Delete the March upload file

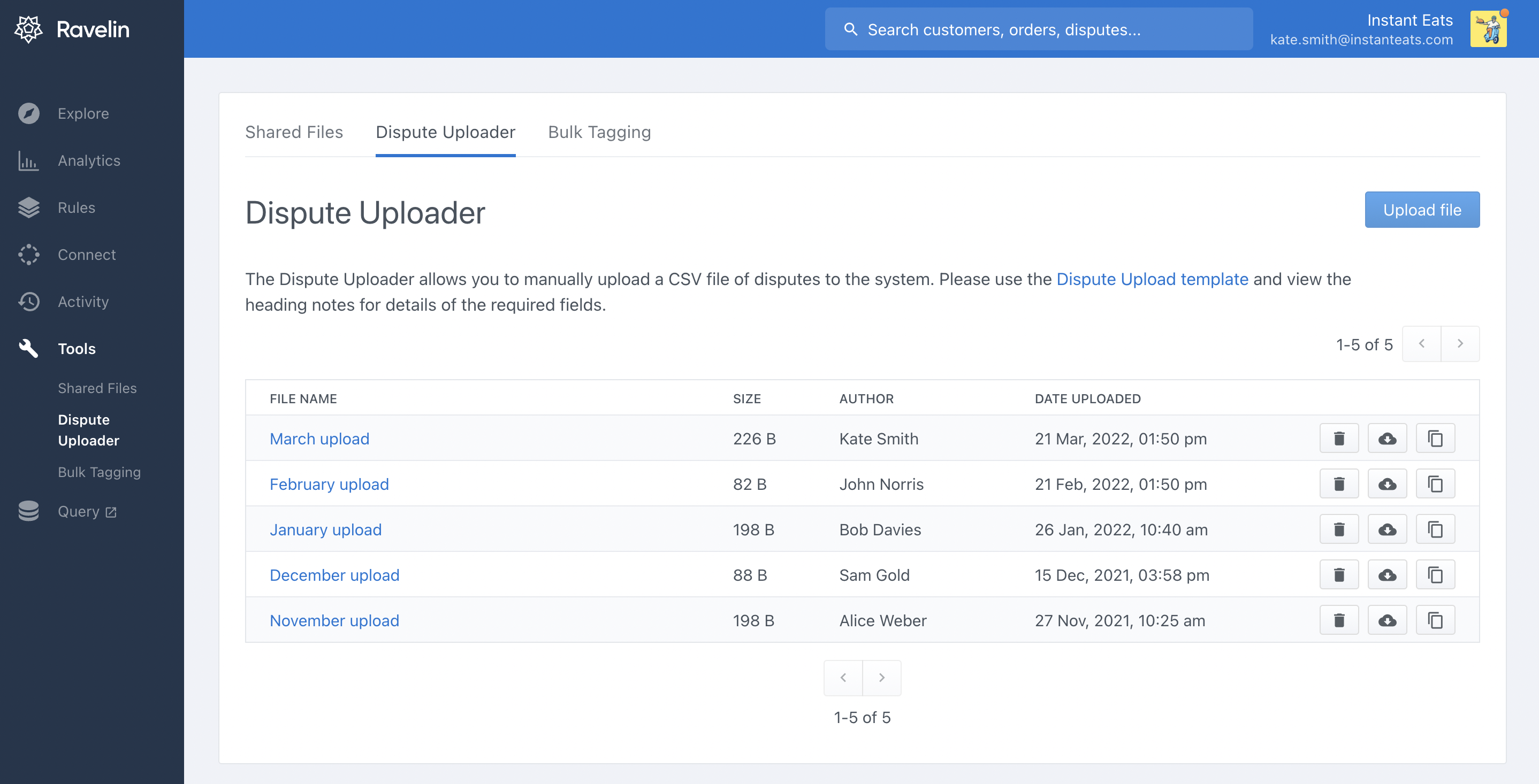(x=1339, y=439)
